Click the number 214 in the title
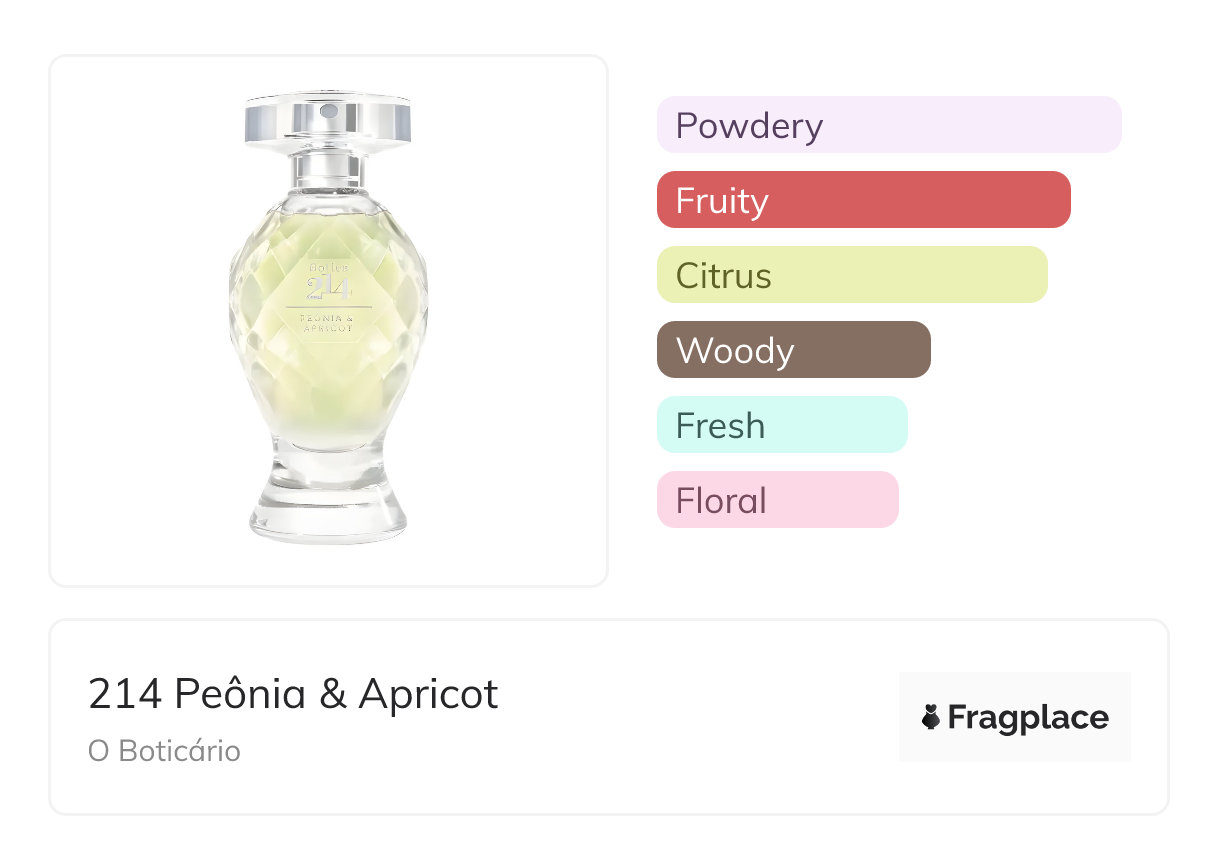The height and width of the screenshot is (864, 1218). point(125,694)
